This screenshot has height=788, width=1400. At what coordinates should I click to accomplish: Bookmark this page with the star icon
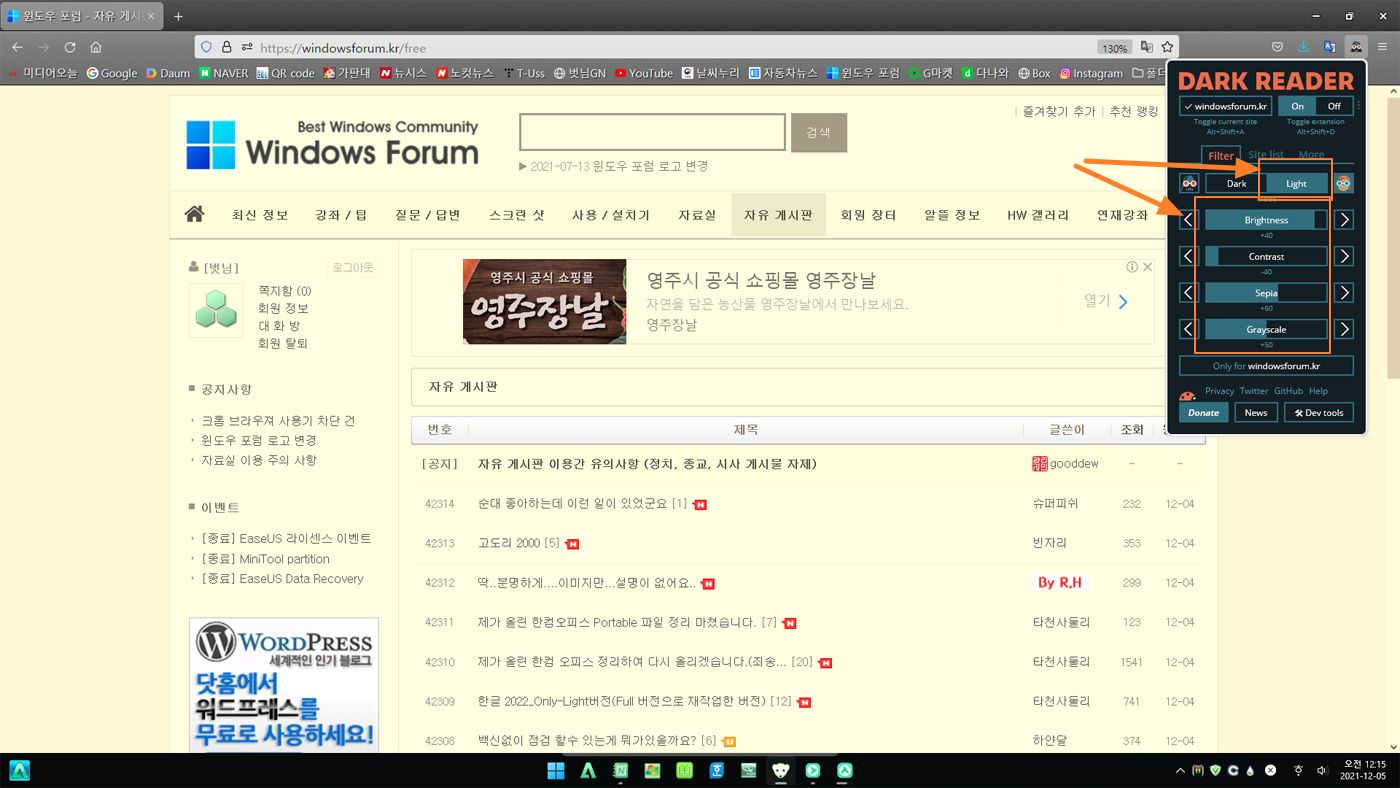tap(1167, 47)
